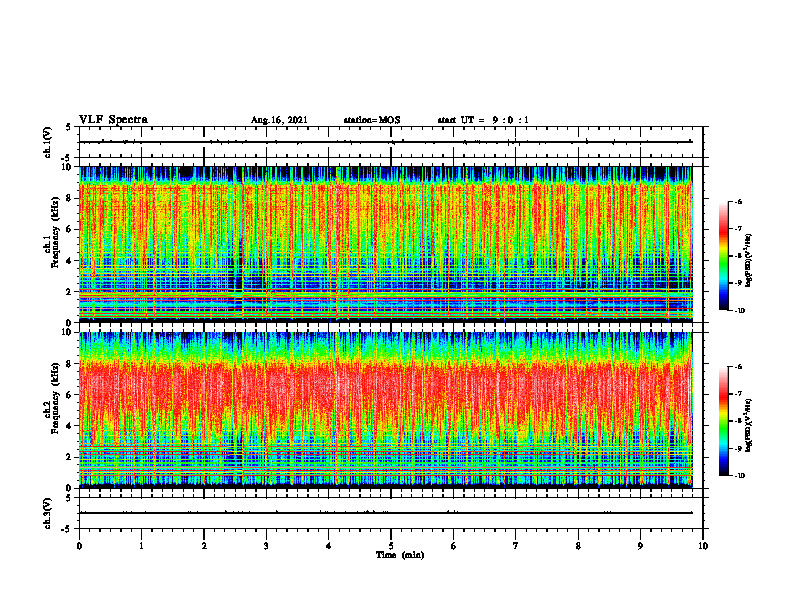This screenshot has width=792, height=612.
Task: Click the '8' kHz tick on ch.1 frequency axis
Action: click(70, 198)
